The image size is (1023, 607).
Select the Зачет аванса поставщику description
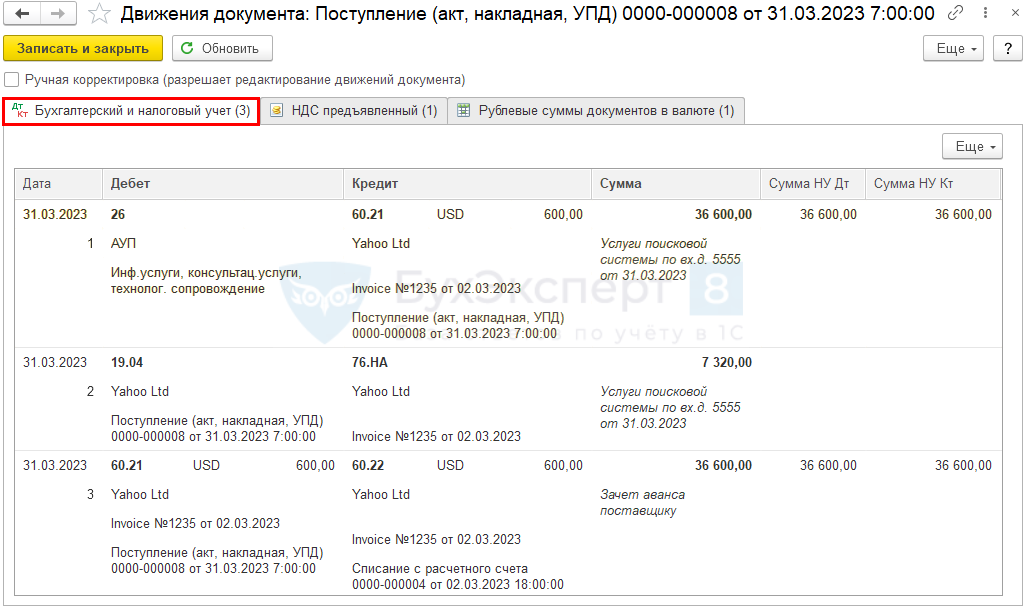coord(643,503)
